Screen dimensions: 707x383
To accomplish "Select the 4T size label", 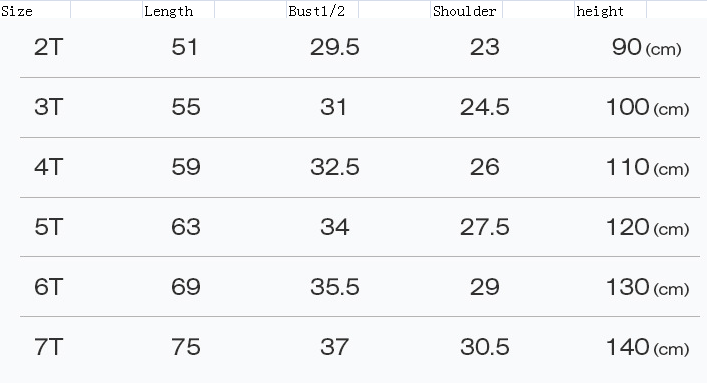I will [48, 167].
